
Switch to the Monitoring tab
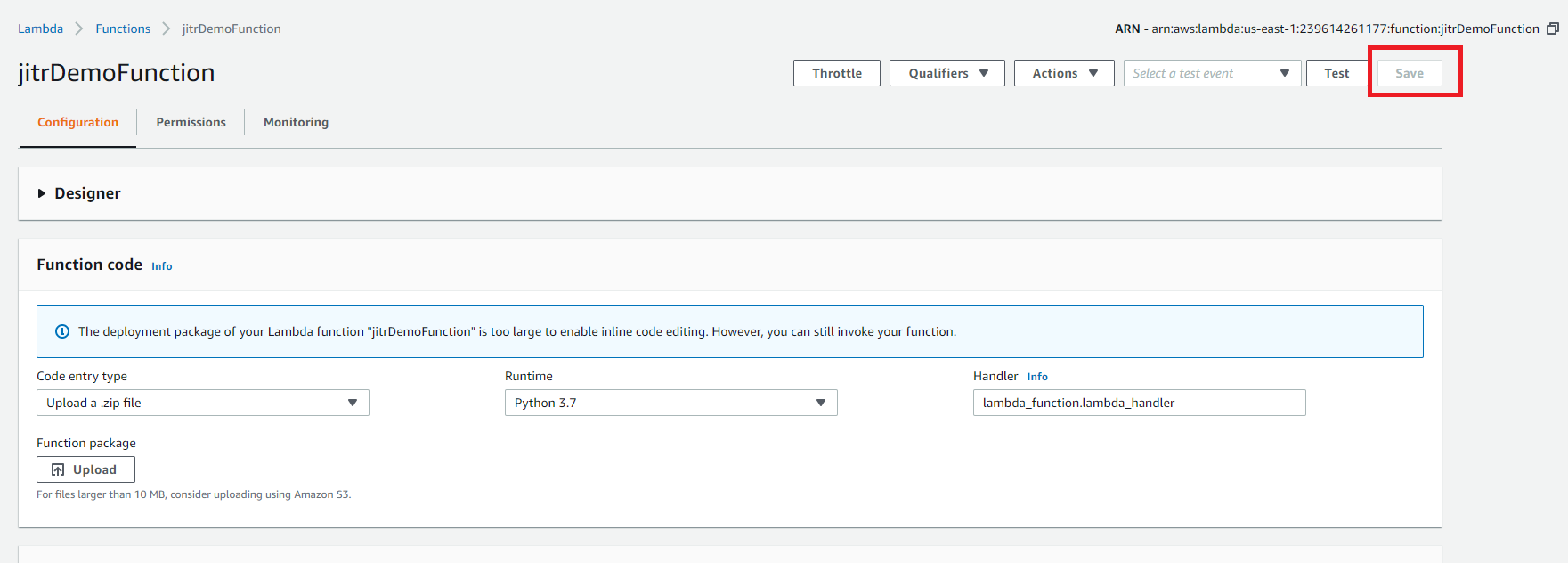[x=296, y=122]
